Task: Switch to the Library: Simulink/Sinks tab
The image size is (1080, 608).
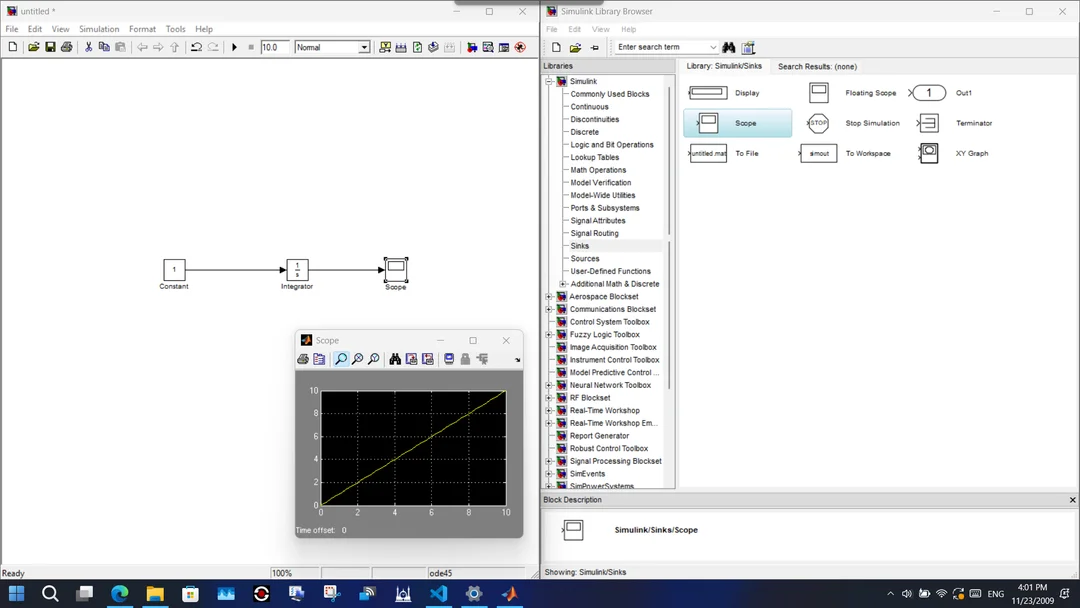Action: 724,66
